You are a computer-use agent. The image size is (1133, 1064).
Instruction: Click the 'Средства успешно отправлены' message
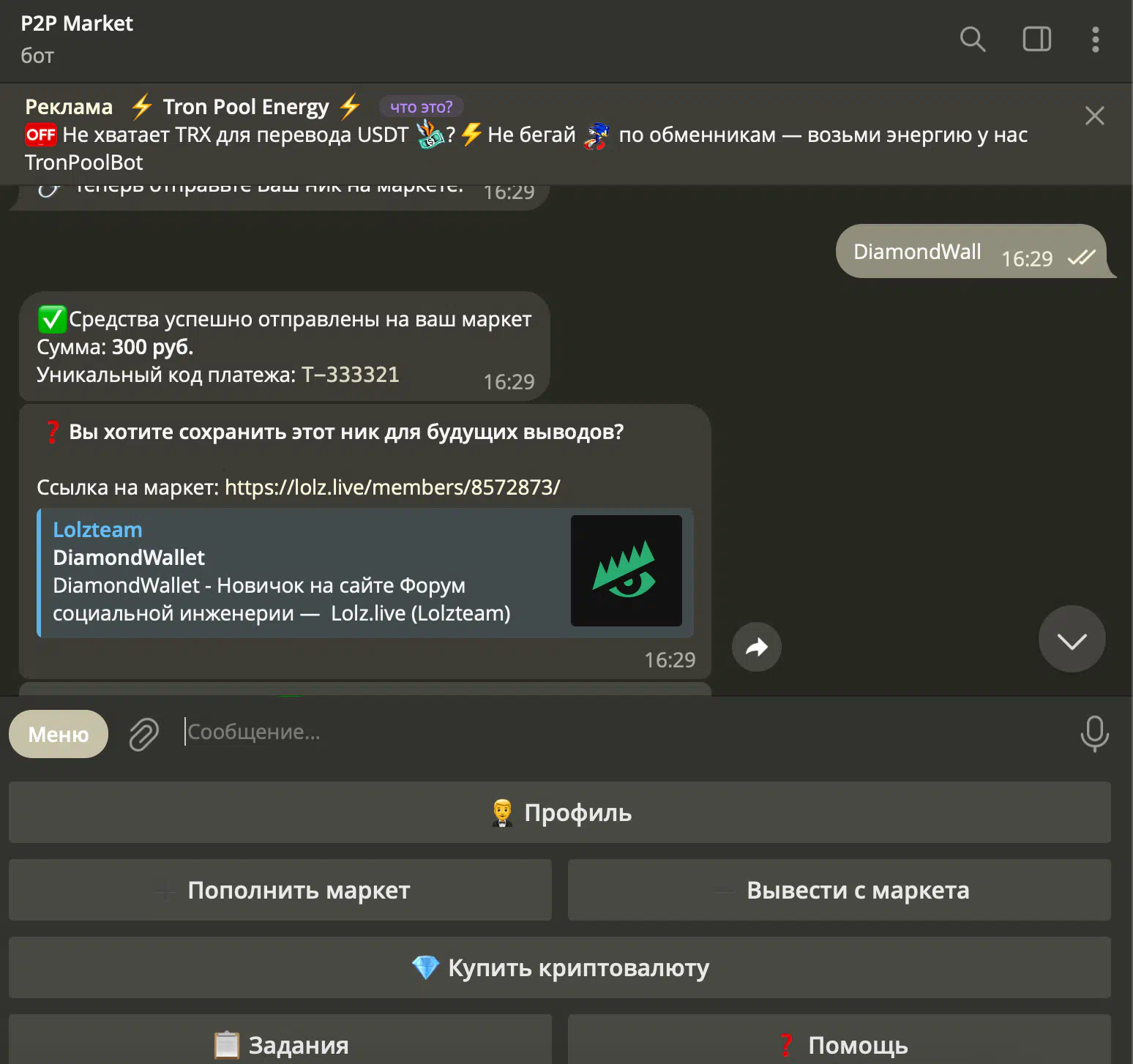285,346
